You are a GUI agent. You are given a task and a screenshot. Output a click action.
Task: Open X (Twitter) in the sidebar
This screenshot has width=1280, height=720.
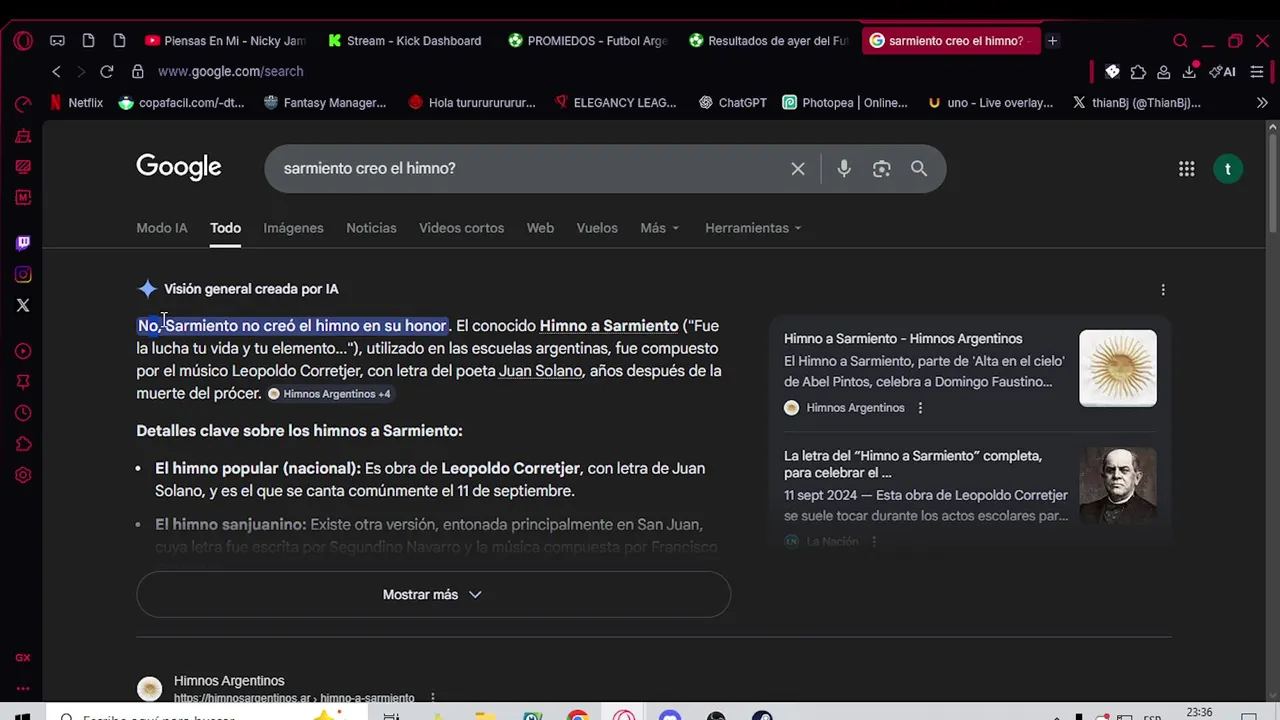click(x=23, y=306)
